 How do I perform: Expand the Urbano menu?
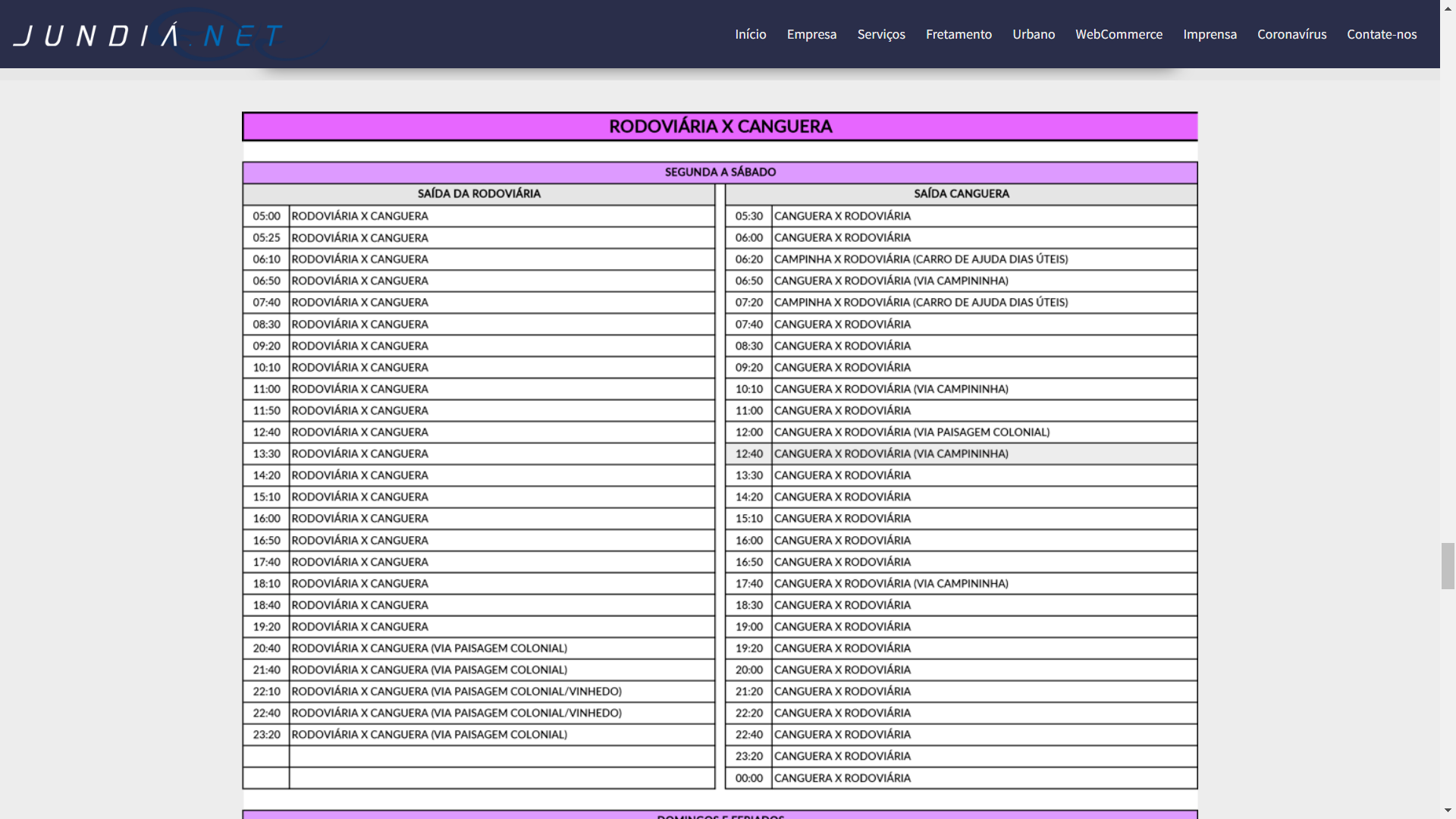point(1033,34)
